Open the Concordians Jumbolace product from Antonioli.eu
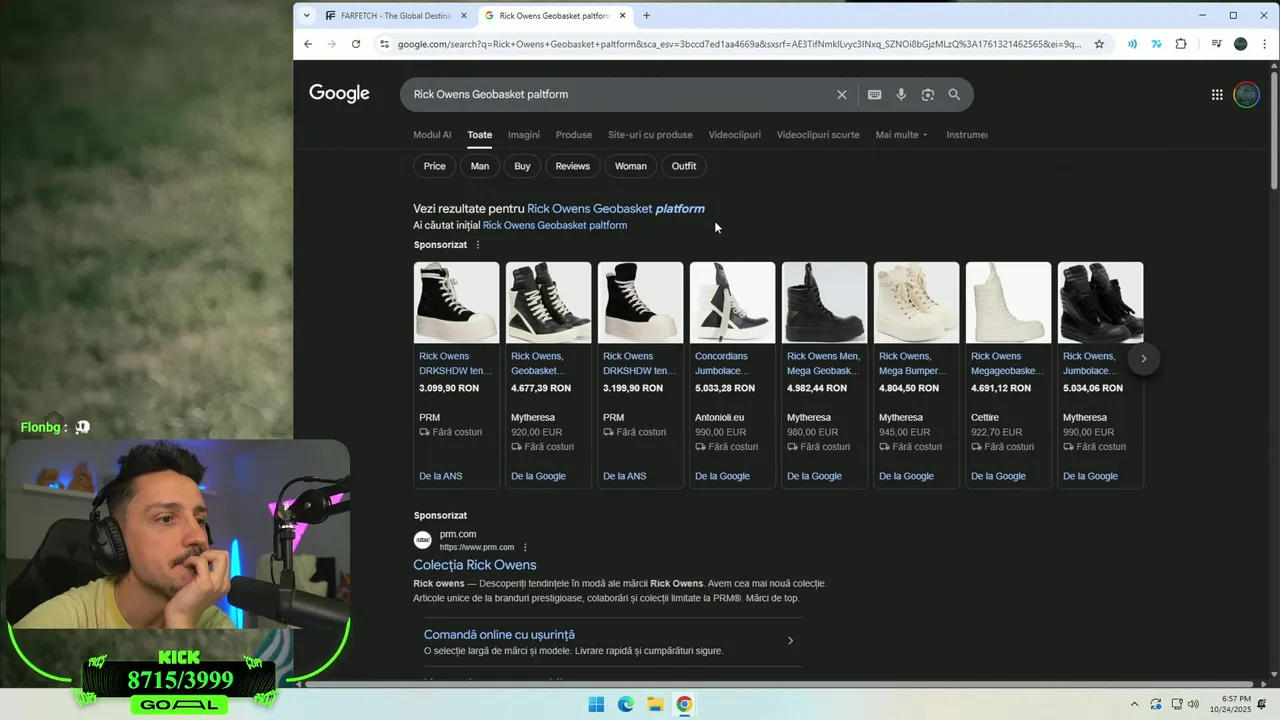Screen dimensions: 1280x720 coord(733,375)
